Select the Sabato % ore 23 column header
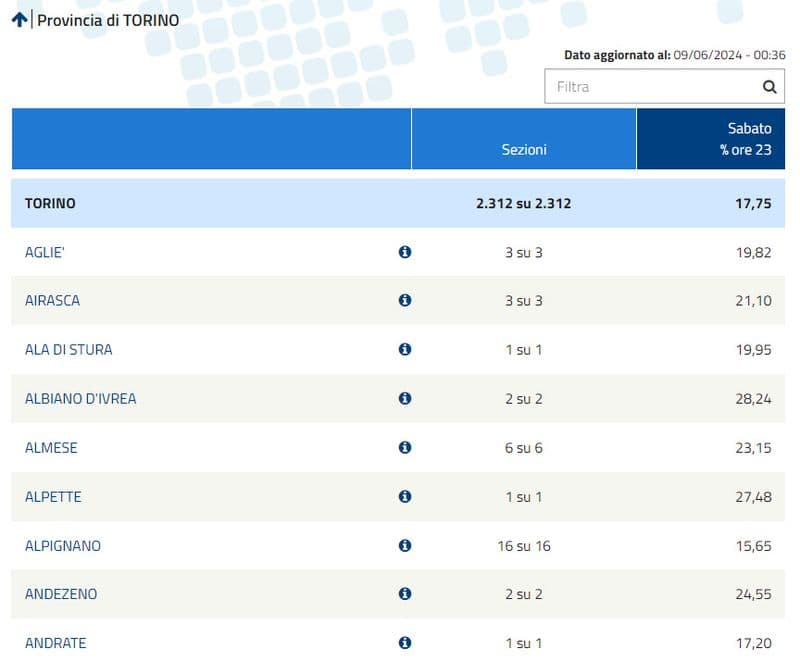Image resolution: width=800 pixels, height=661 pixels. click(710, 139)
